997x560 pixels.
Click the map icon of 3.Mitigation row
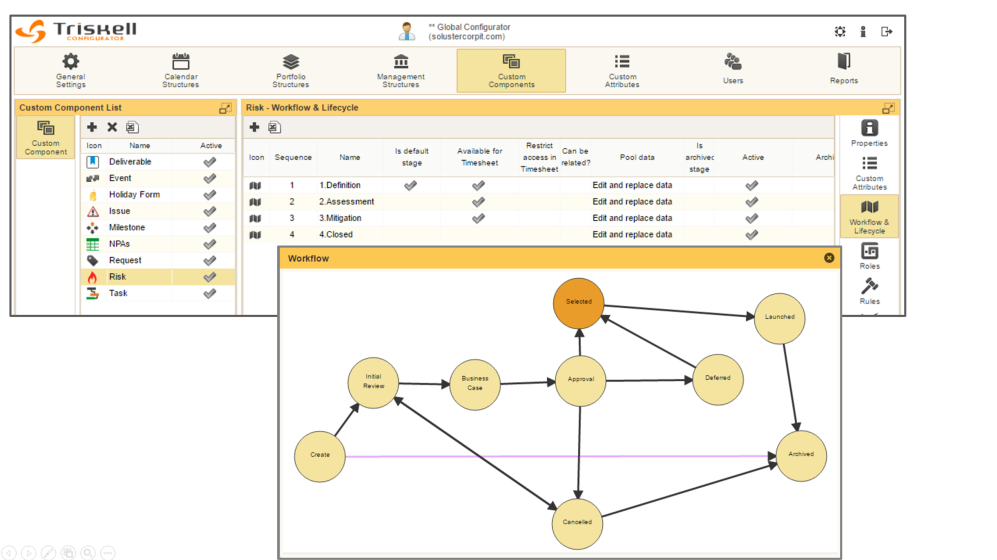coord(255,219)
